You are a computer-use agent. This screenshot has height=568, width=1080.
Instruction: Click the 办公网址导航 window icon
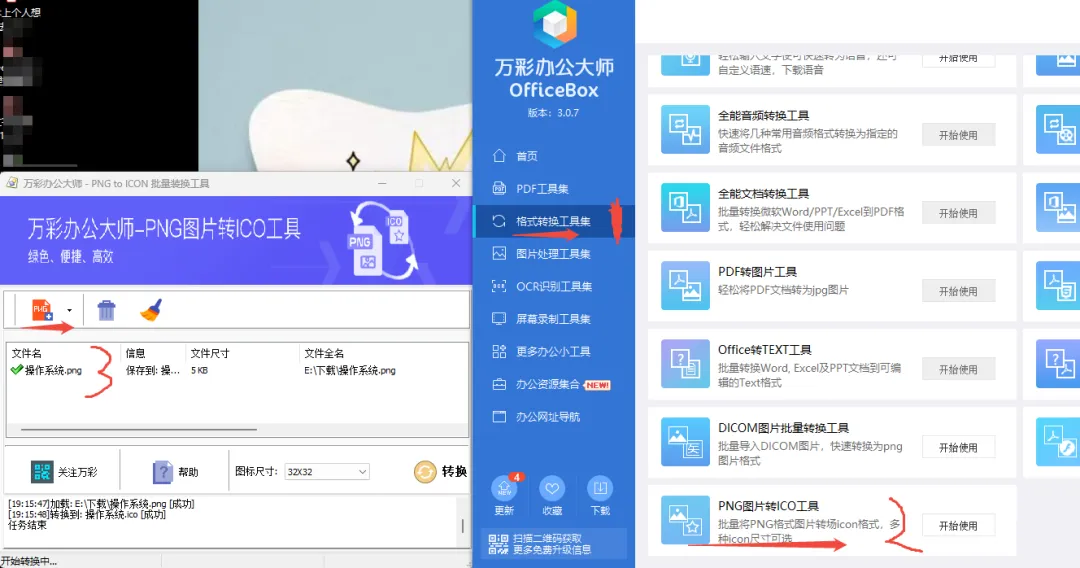pyautogui.click(x=499, y=417)
